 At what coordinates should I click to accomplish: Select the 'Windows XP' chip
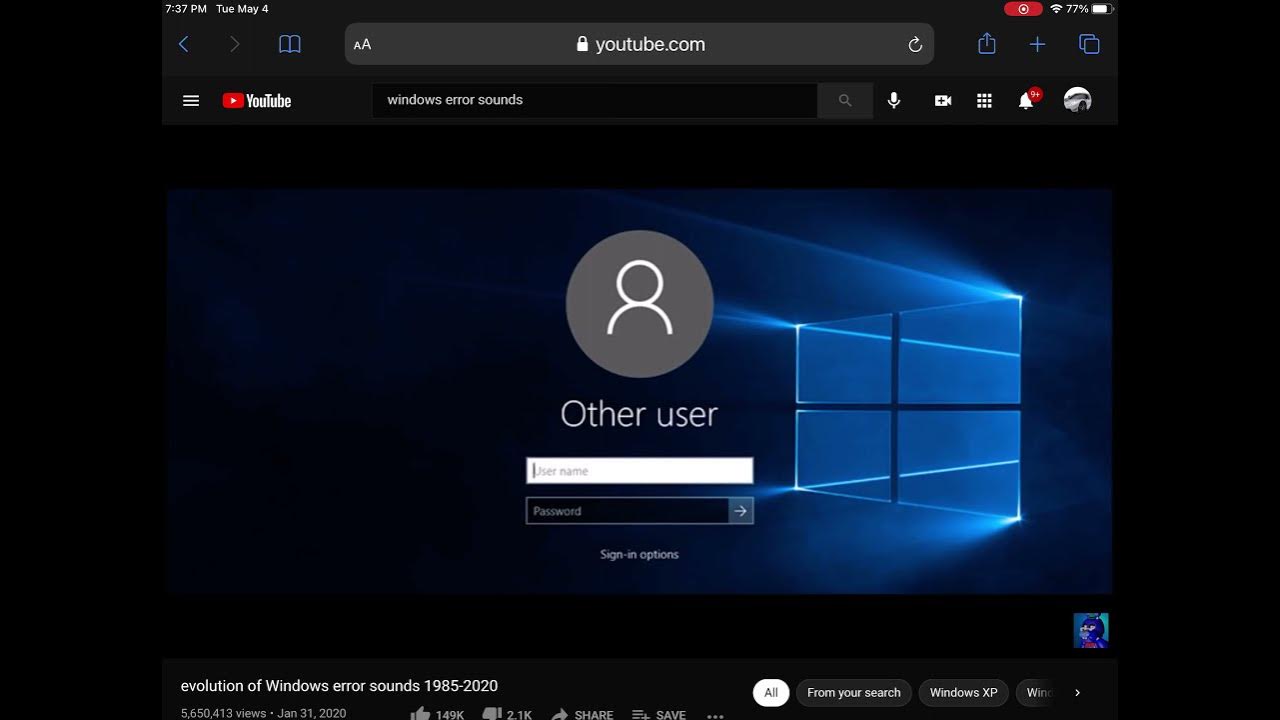(963, 692)
